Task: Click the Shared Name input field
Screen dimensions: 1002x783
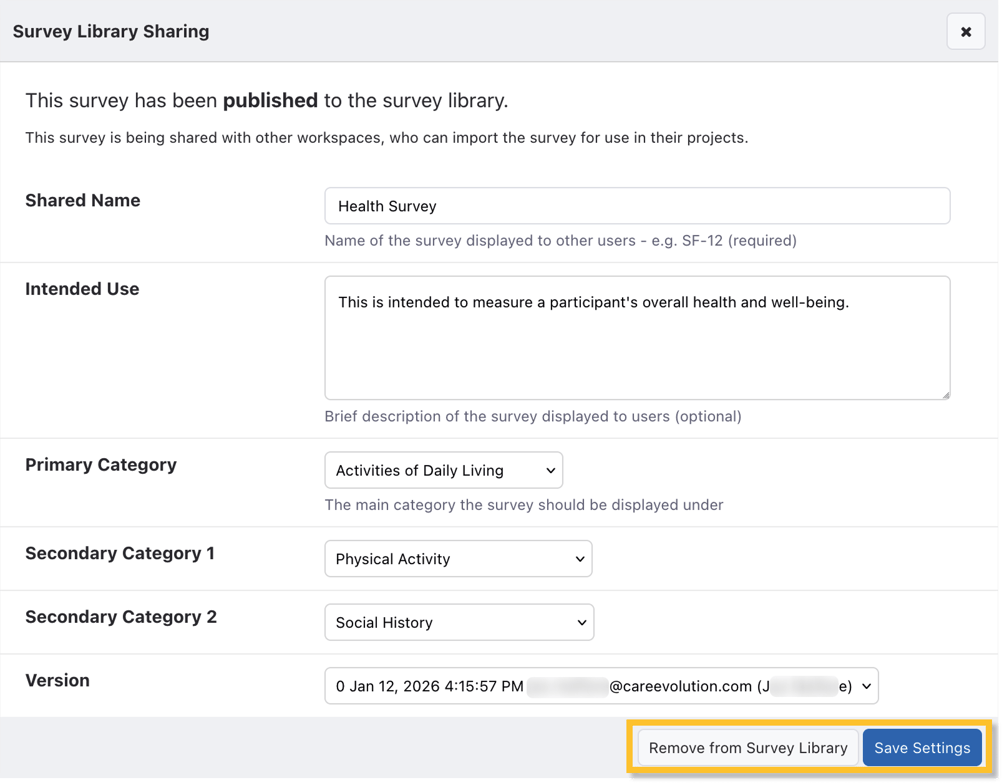Action: tap(637, 206)
